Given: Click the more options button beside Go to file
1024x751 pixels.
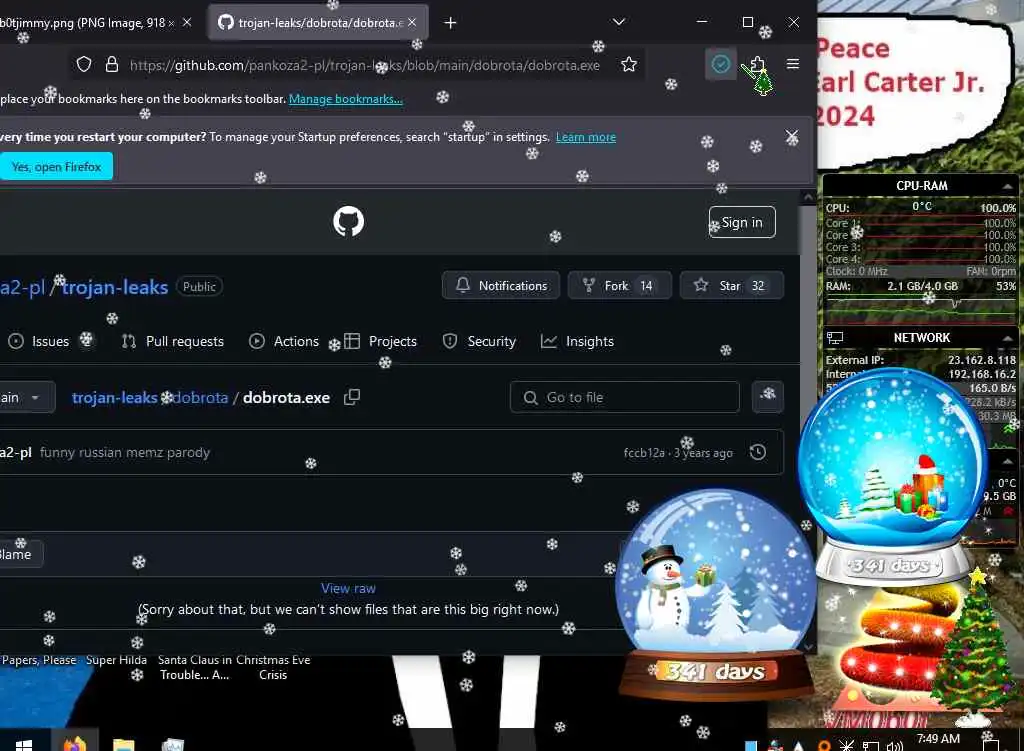Looking at the screenshot, I should coord(768,397).
